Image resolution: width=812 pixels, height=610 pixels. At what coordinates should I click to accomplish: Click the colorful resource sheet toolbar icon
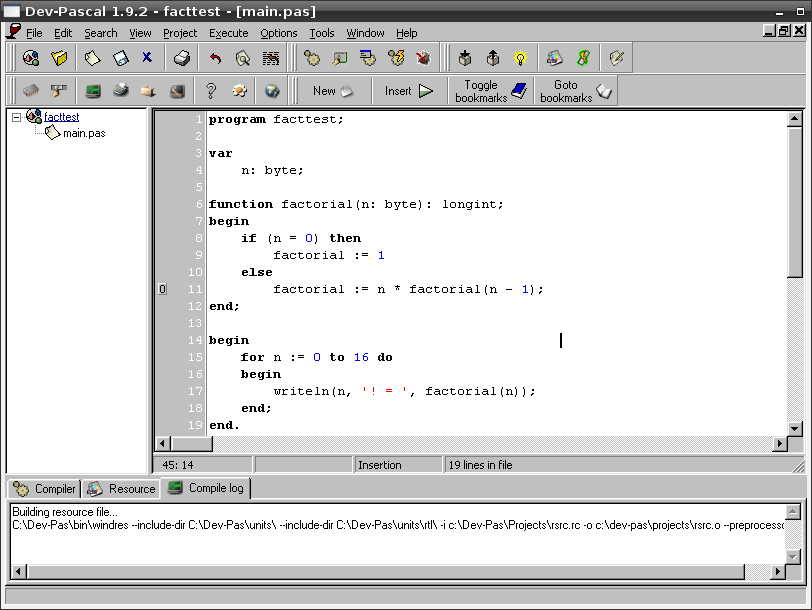(555, 58)
